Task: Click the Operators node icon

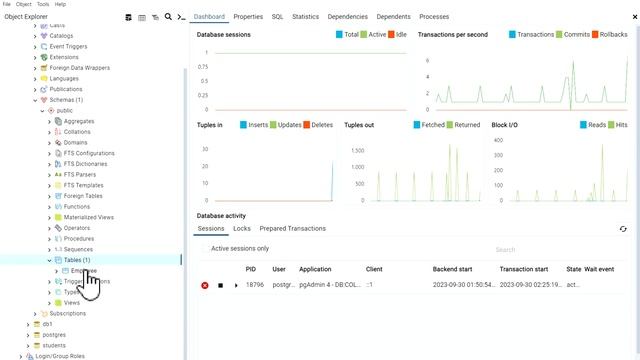Action: [x=58, y=228]
